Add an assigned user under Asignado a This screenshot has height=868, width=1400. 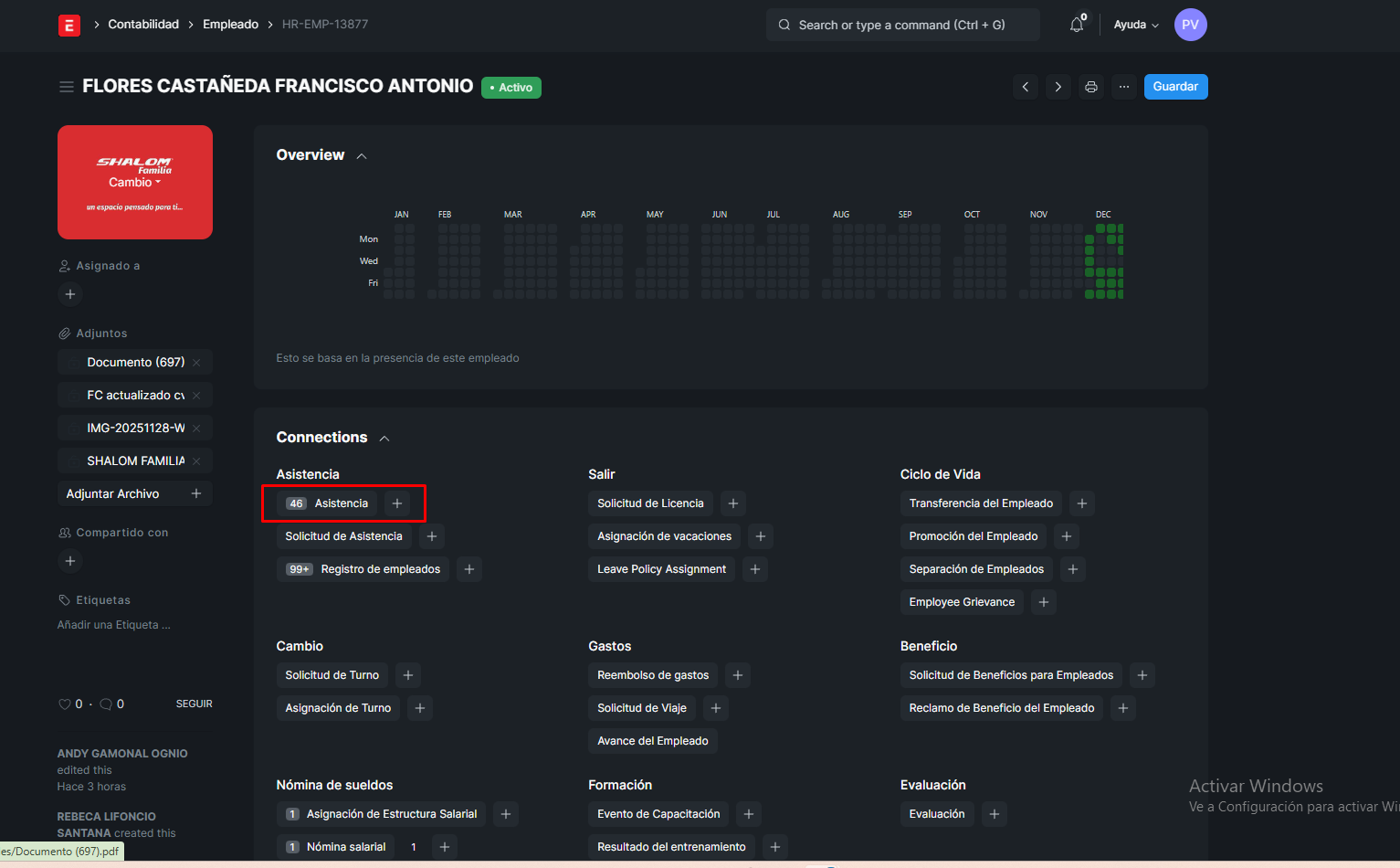(70, 294)
